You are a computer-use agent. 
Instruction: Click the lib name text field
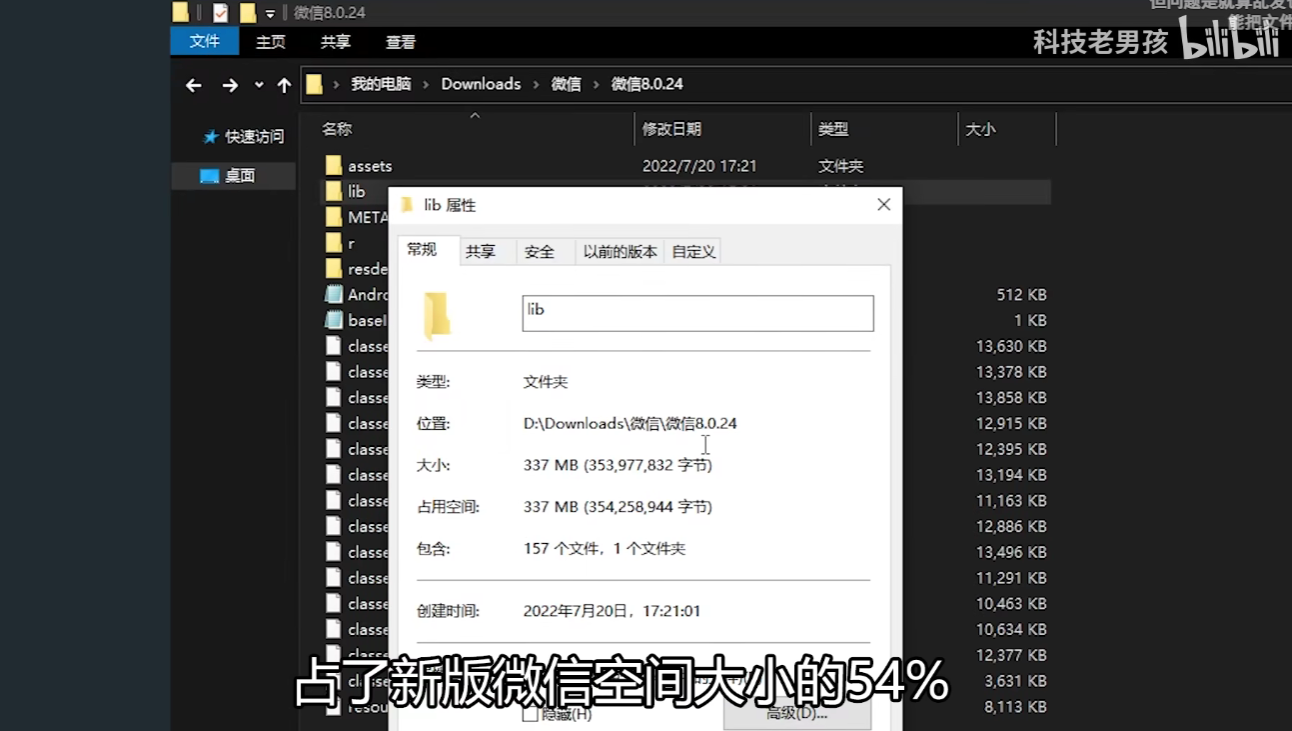pyautogui.click(x=696, y=313)
